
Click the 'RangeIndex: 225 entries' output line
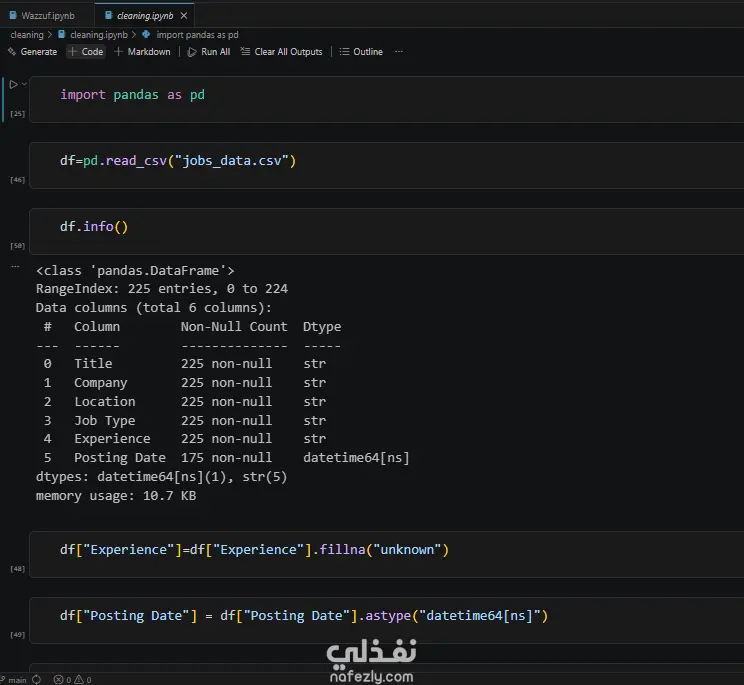coord(162,288)
